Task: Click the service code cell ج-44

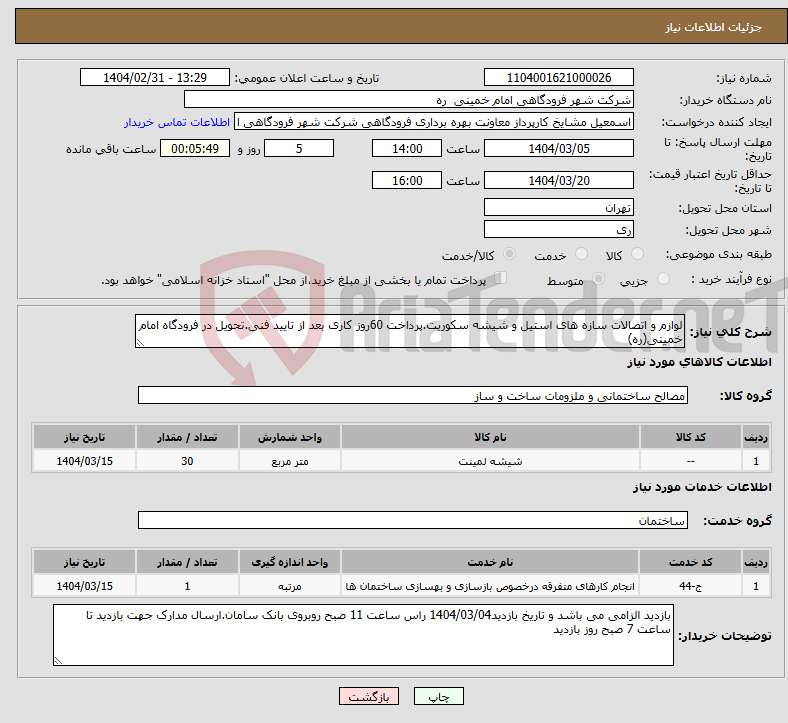Action: click(691, 586)
